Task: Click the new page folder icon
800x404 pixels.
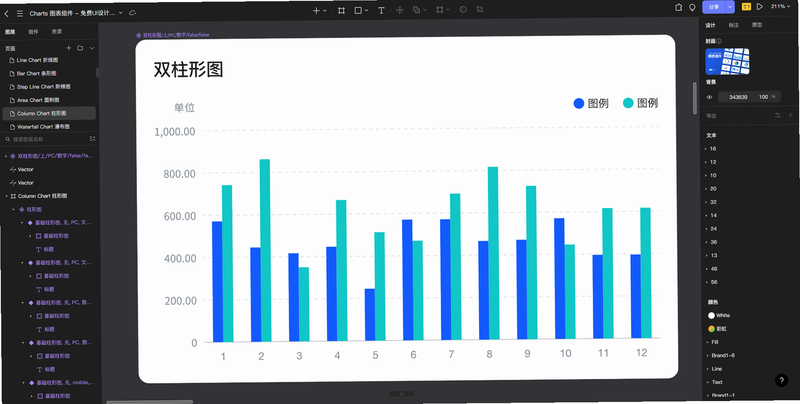Action: pyautogui.click(x=80, y=48)
